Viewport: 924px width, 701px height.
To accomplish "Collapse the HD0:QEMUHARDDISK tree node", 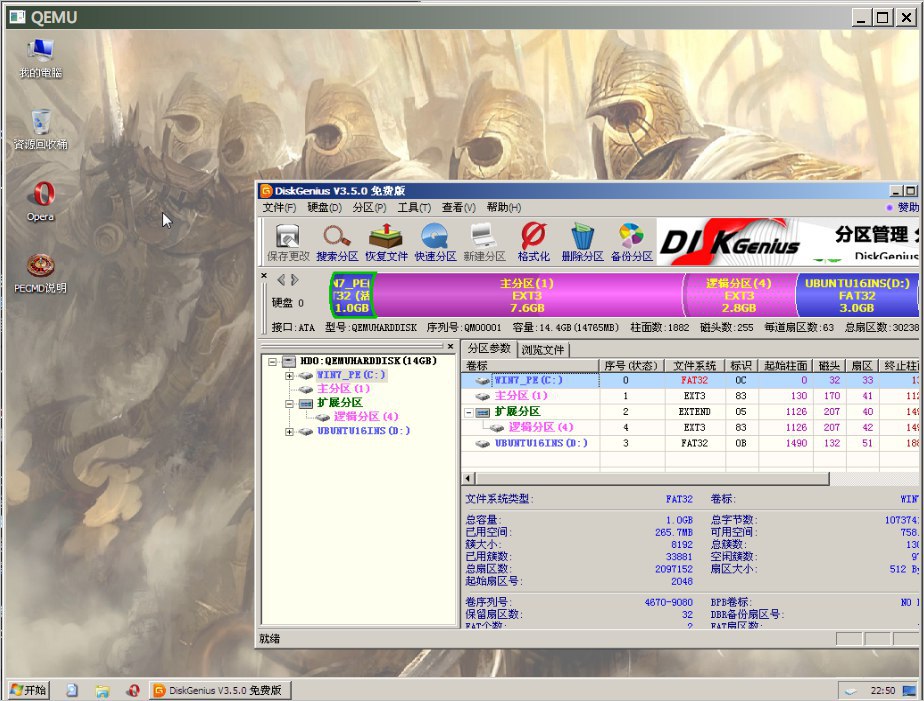I will [272, 361].
